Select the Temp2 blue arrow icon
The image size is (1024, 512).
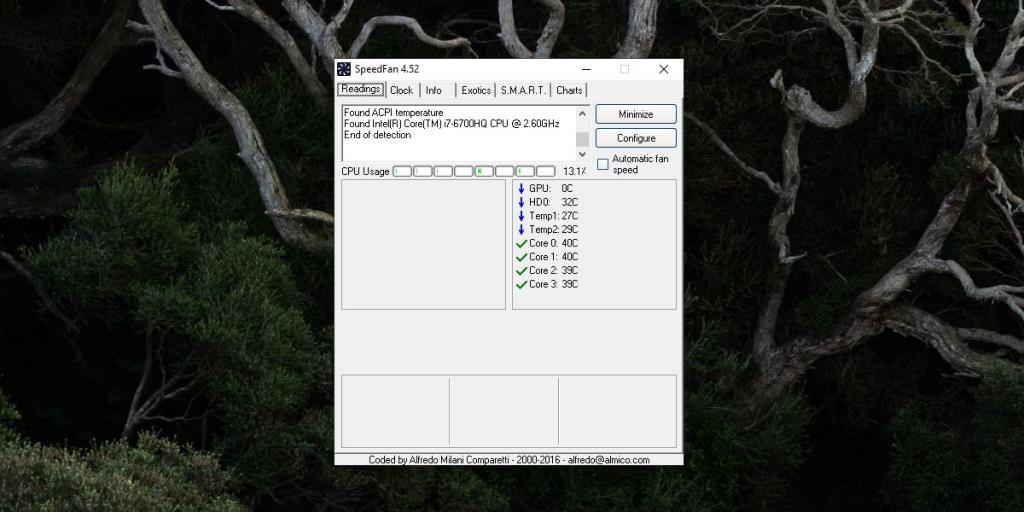521,229
